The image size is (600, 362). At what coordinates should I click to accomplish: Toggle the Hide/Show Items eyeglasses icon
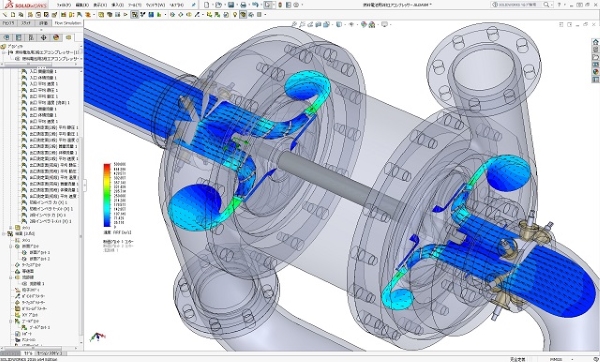pyautogui.click(x=351, y=24)
